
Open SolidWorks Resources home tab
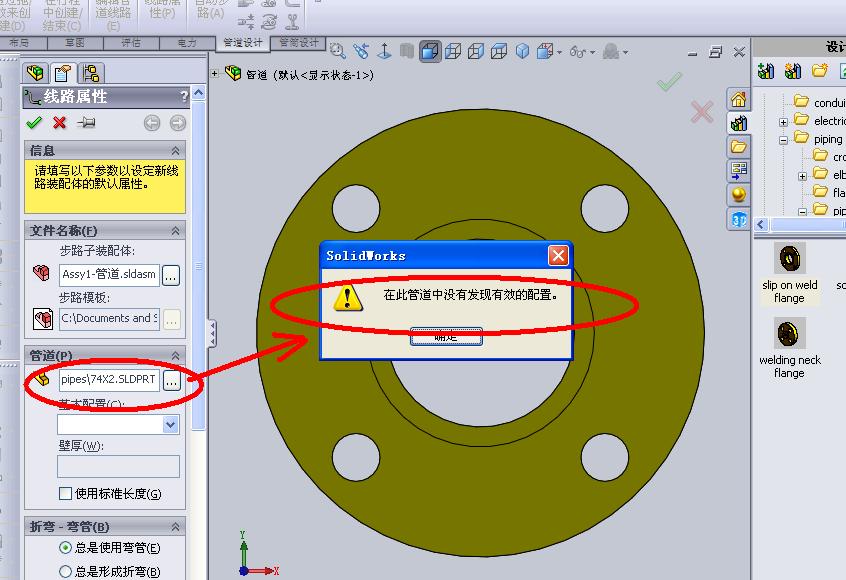[738, 99]
